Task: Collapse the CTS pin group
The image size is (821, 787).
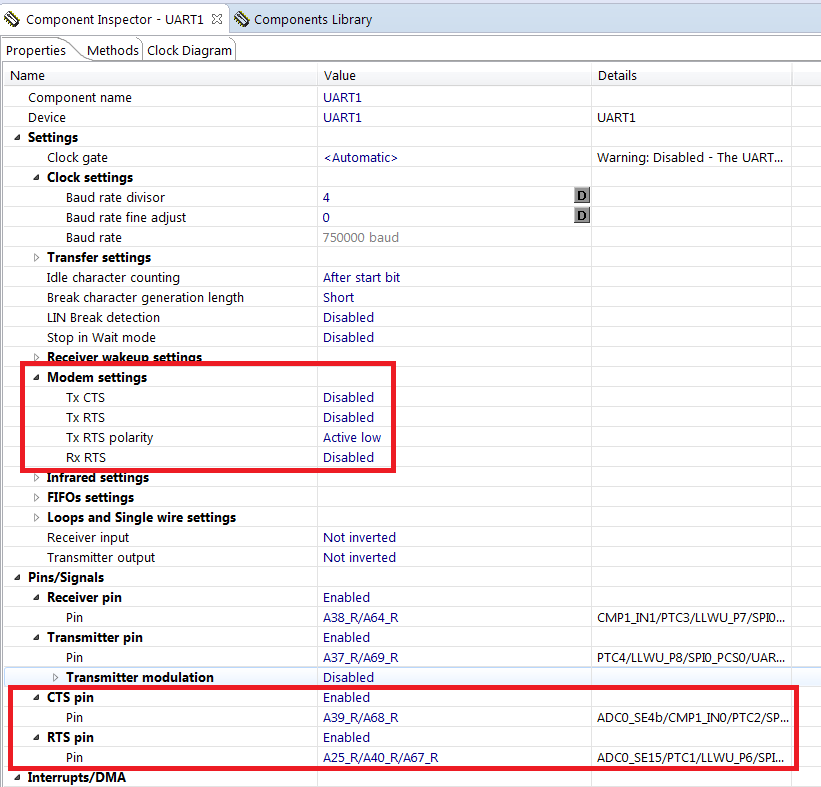Action: (x=36, y=697)
